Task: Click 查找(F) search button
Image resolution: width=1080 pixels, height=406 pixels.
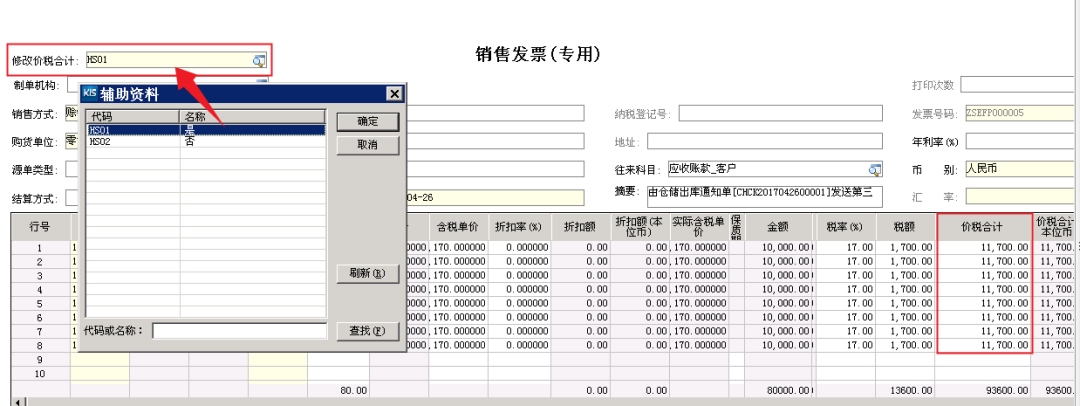Action: (368, 331)
